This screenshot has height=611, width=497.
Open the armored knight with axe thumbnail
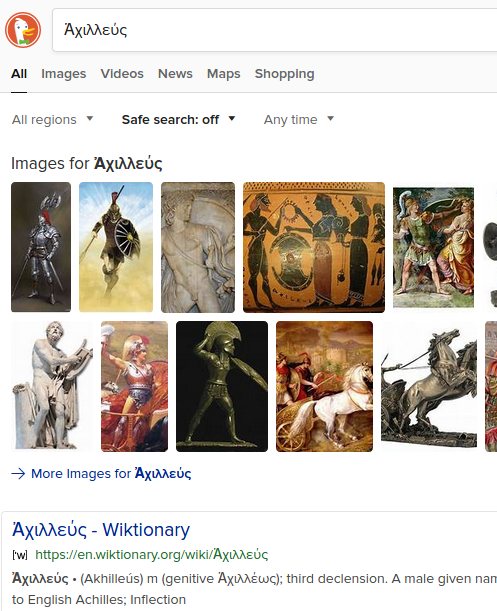tap(41, 247)
